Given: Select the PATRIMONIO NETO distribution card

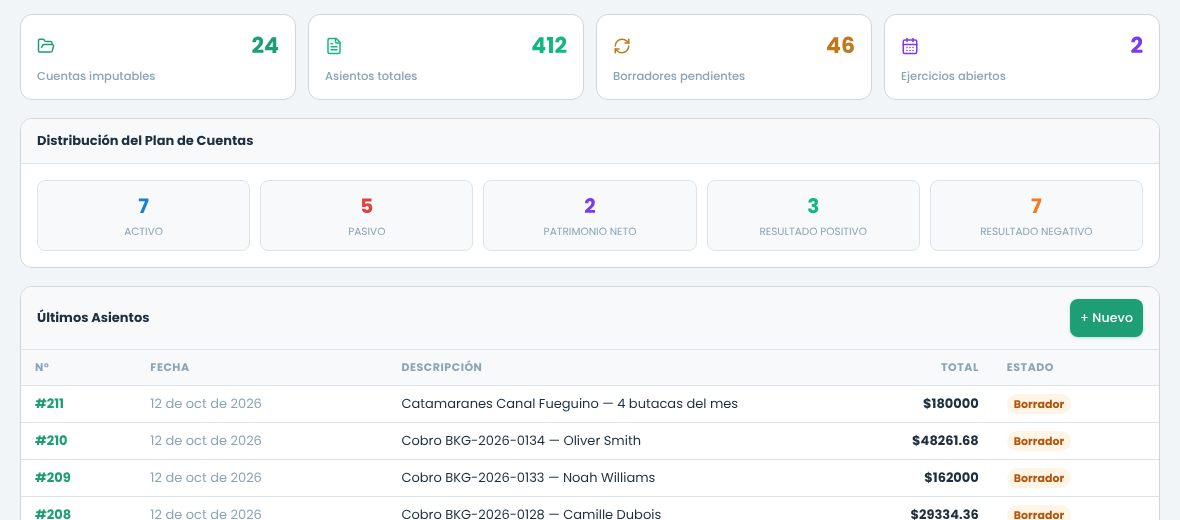Looking at the screenshot, I should pos(590,215).
